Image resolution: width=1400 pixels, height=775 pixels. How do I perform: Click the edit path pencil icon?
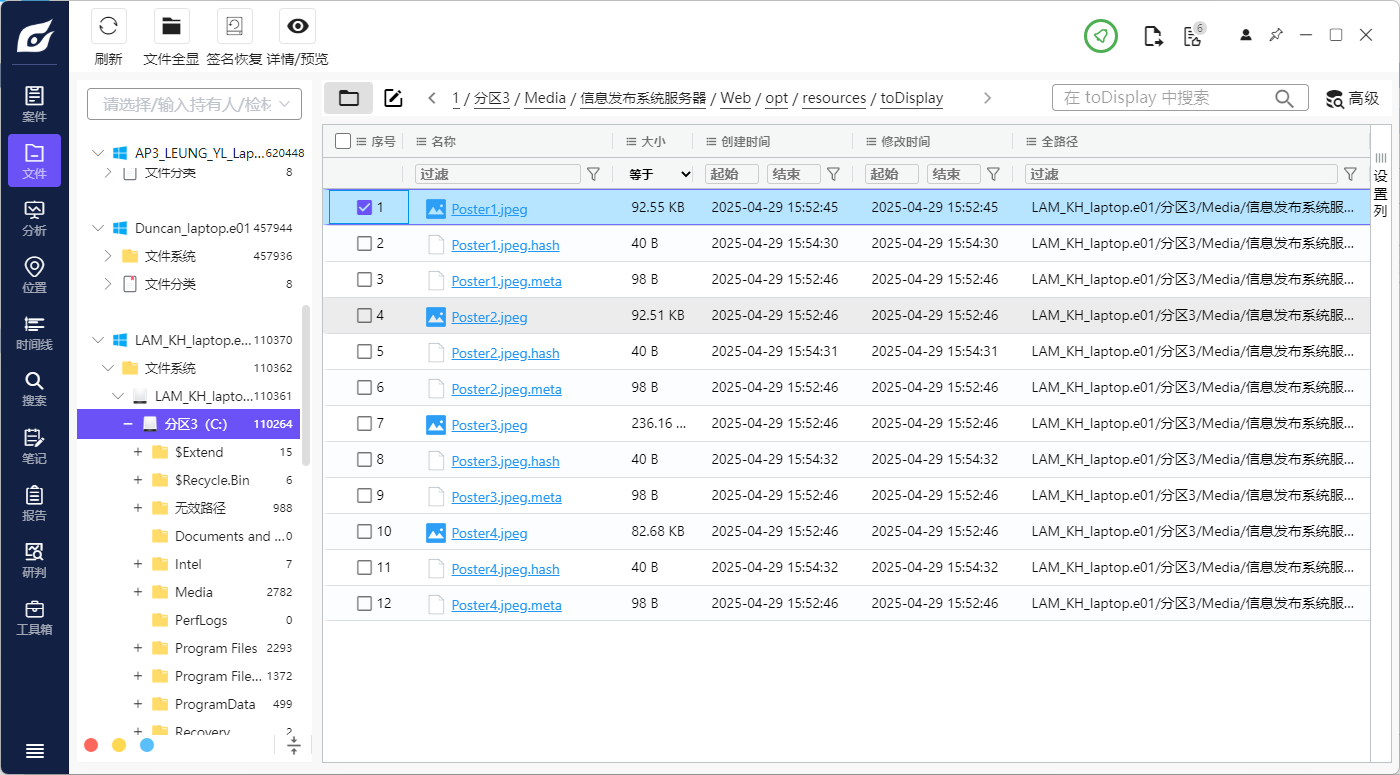(393, 98)
